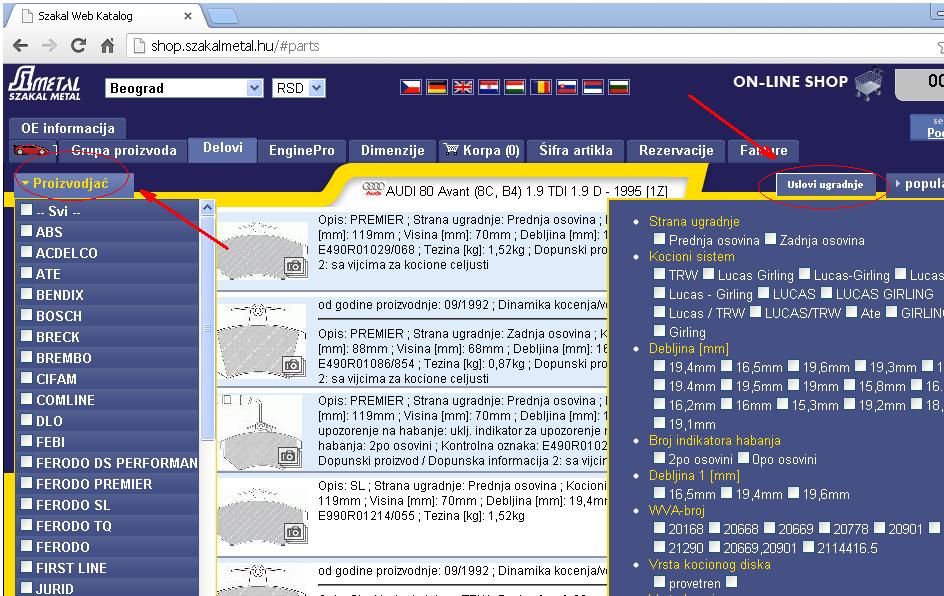Open photo of the SL brake pad
The height and width of the screenshot is (596, 944).
pos(294,532)
